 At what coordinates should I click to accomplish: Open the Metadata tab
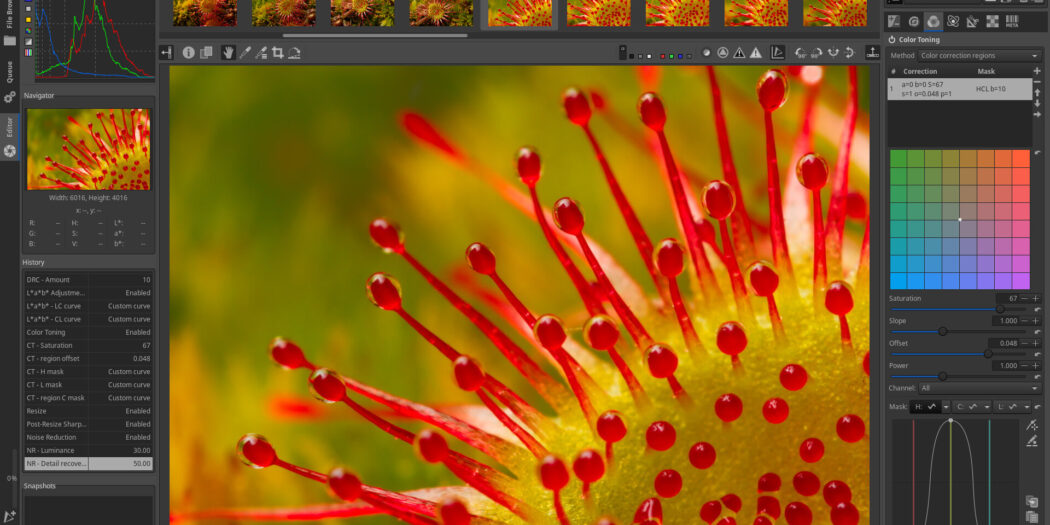pos(1012,21)
